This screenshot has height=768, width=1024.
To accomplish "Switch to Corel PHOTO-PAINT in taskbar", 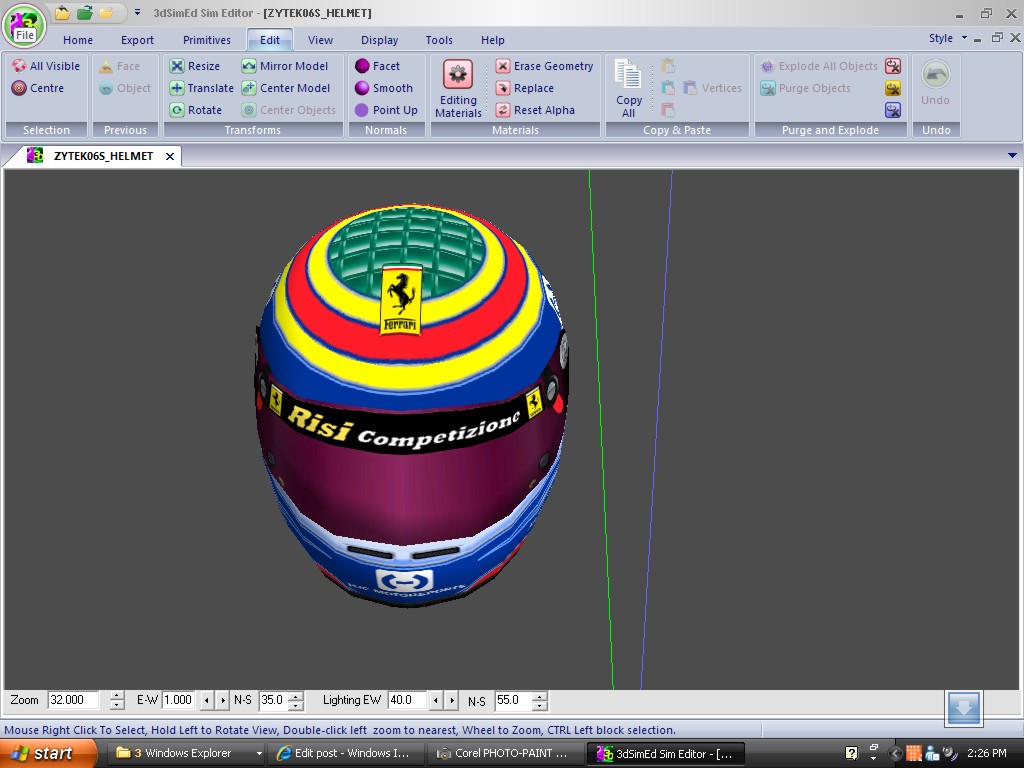I will [x=506, y=753].
